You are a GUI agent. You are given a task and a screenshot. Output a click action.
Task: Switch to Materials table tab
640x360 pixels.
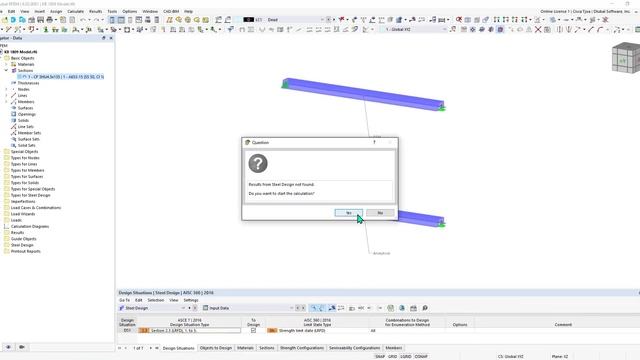tap(245, 348)
